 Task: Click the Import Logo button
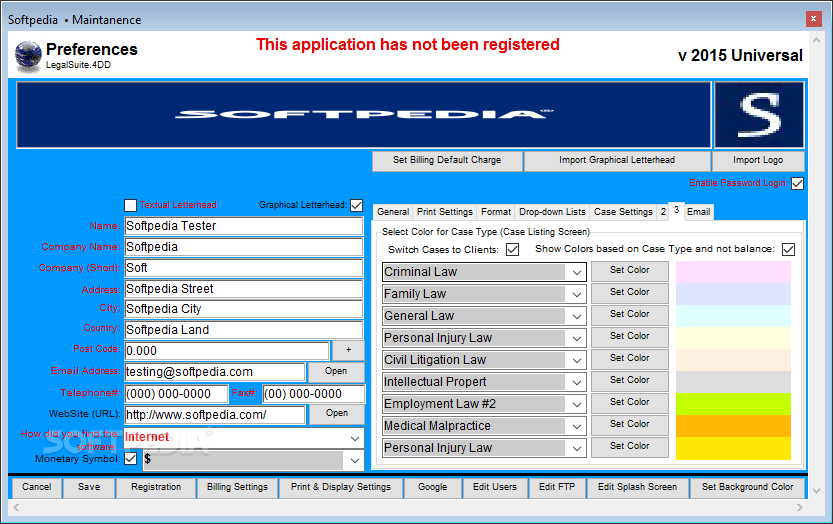(x=758, y=160)
